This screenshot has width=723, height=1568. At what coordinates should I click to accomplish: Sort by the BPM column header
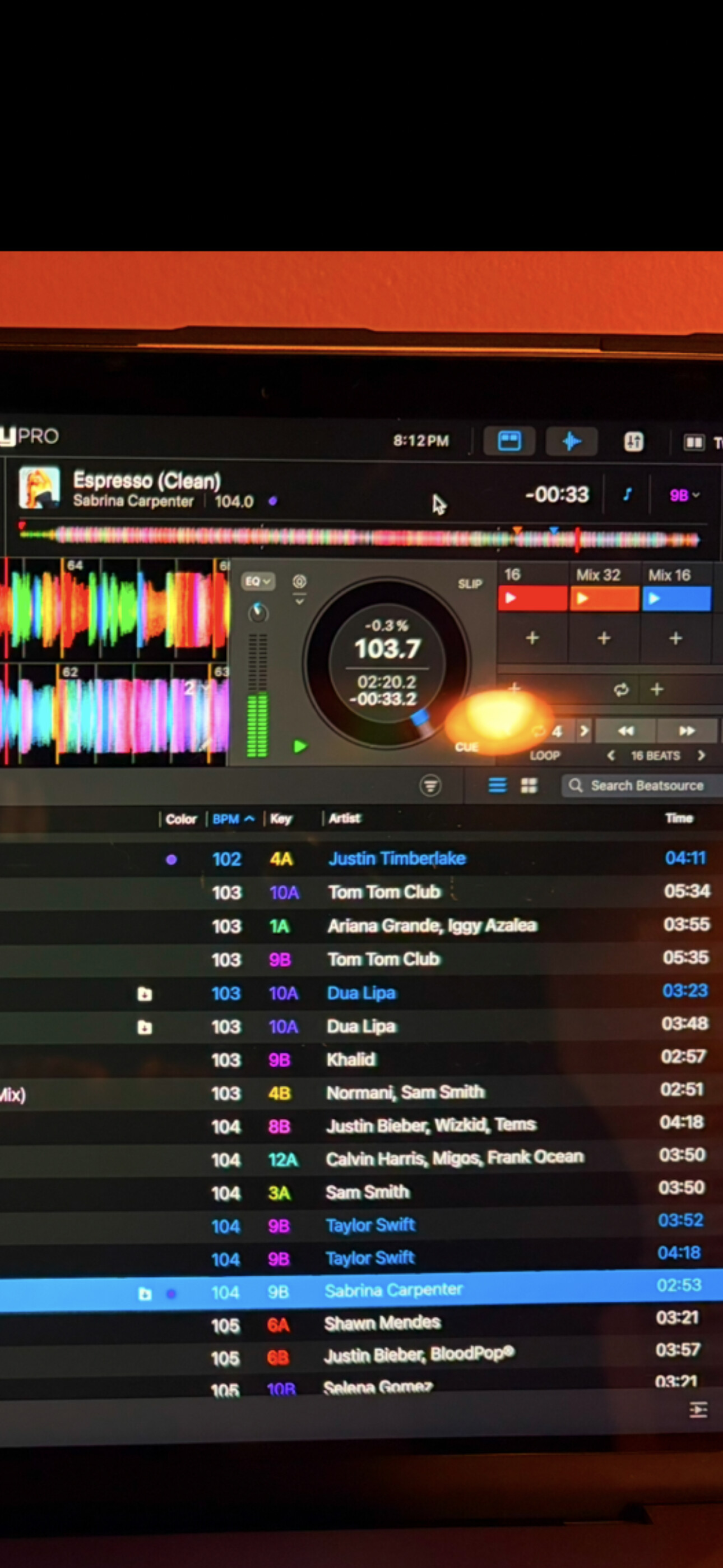226,819
